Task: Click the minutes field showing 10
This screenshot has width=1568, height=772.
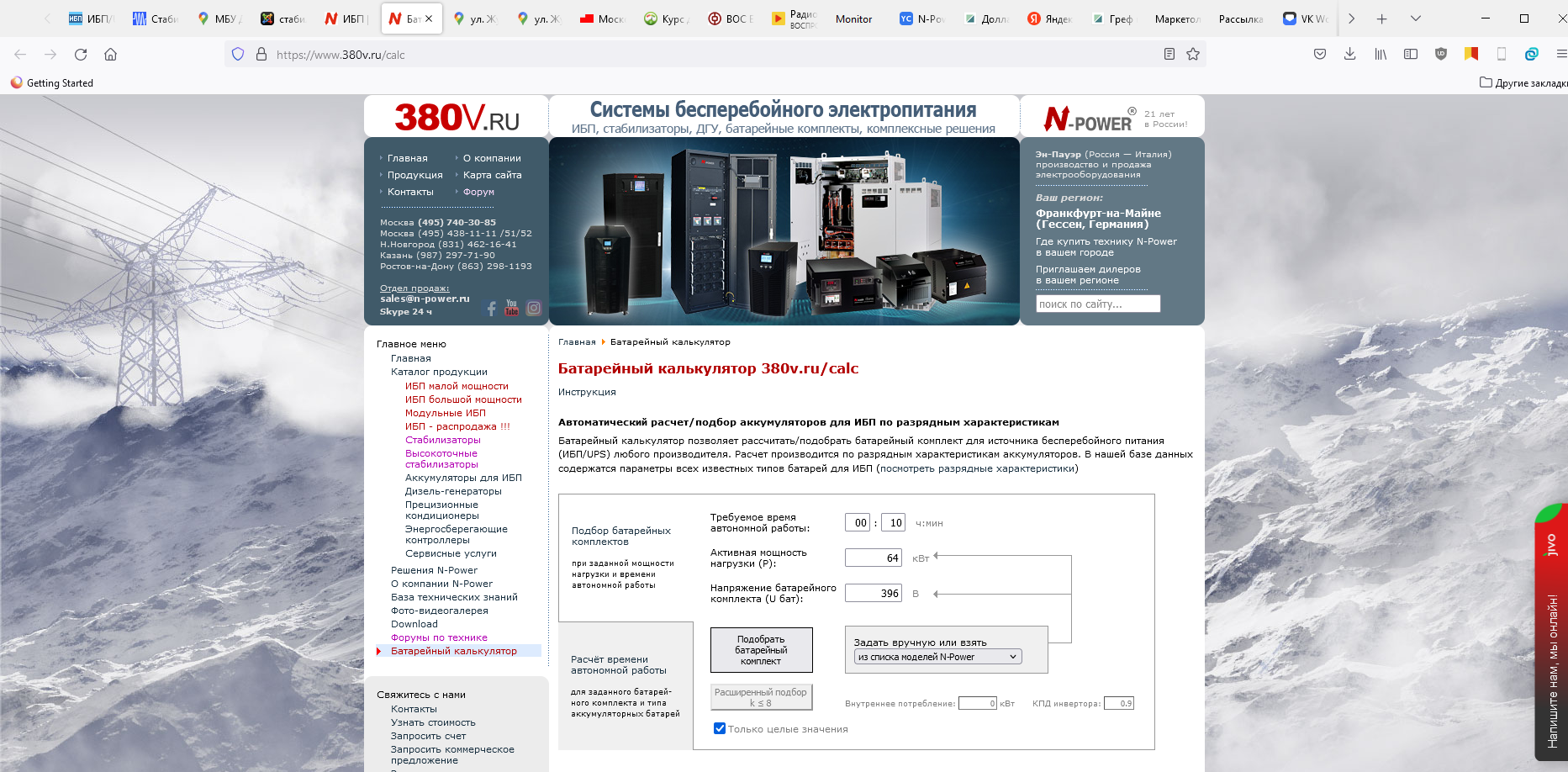Action: click(893, 522)
